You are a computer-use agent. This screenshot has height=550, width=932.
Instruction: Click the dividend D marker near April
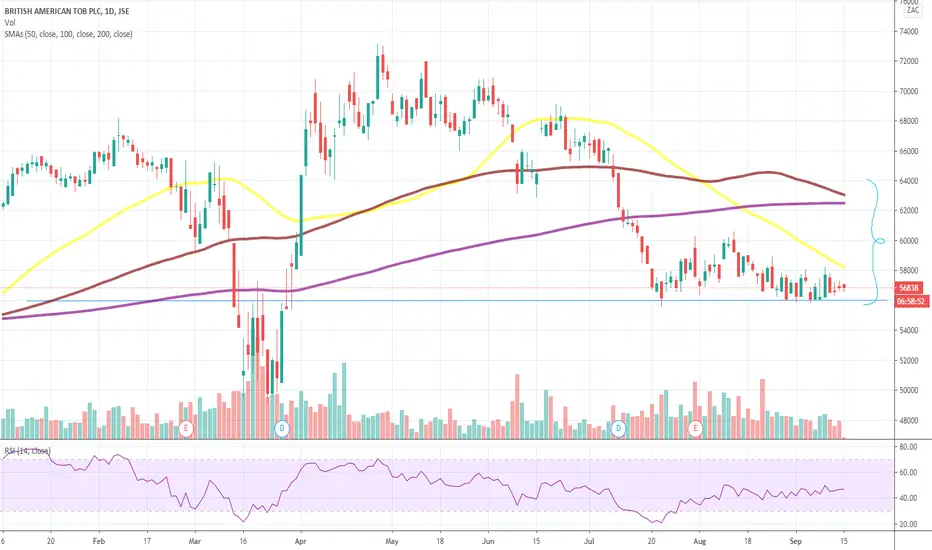point(282,428)
